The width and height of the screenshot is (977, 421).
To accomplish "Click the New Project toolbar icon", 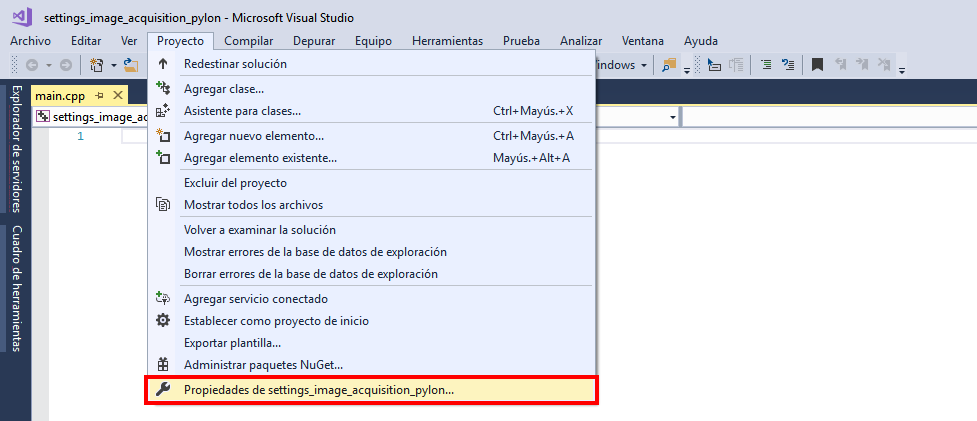I will tap(97, 65).
